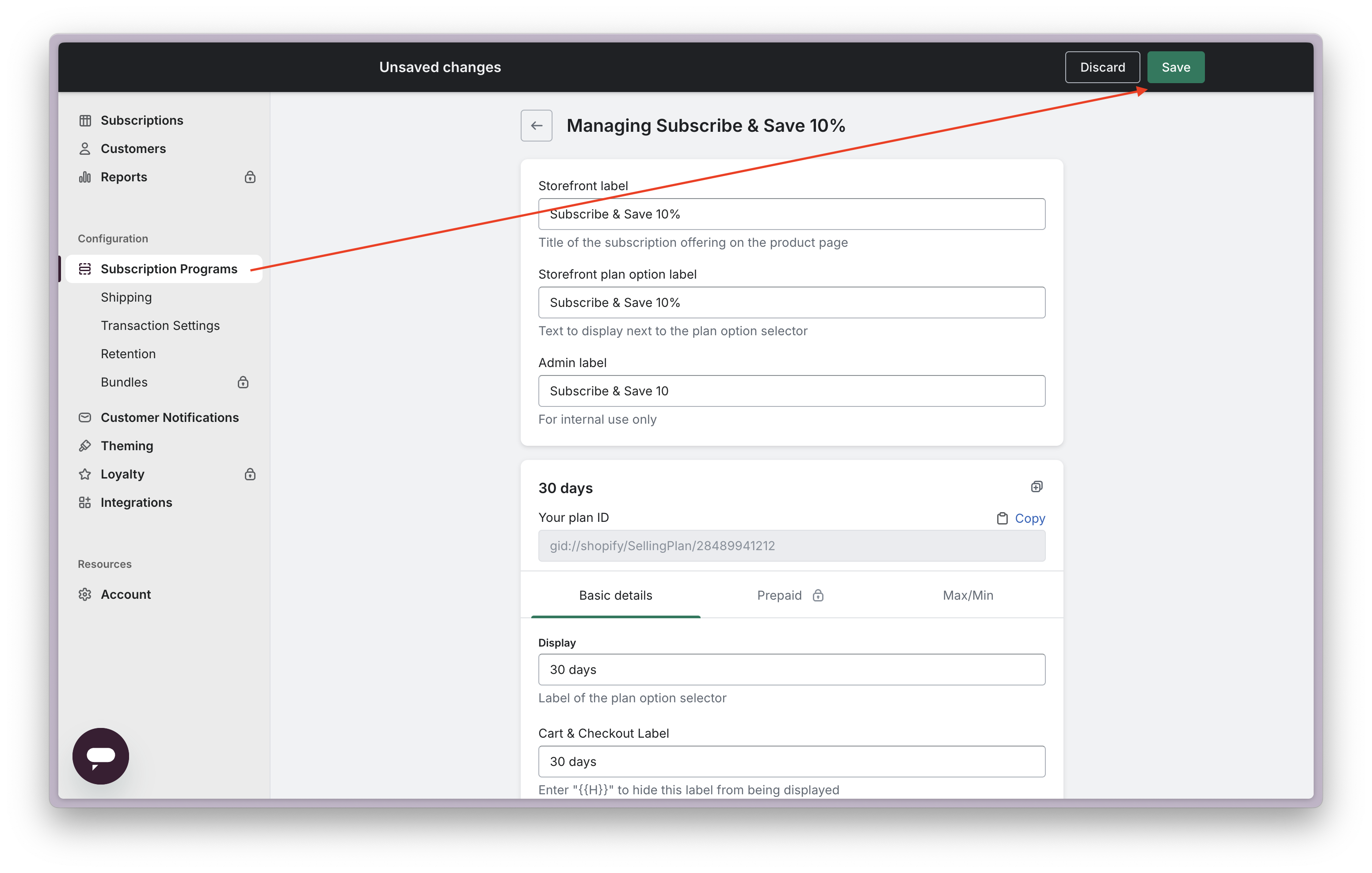Edit the Storefront label field
The width and height of the screenshot is (1372, 873).
(791, 214)
